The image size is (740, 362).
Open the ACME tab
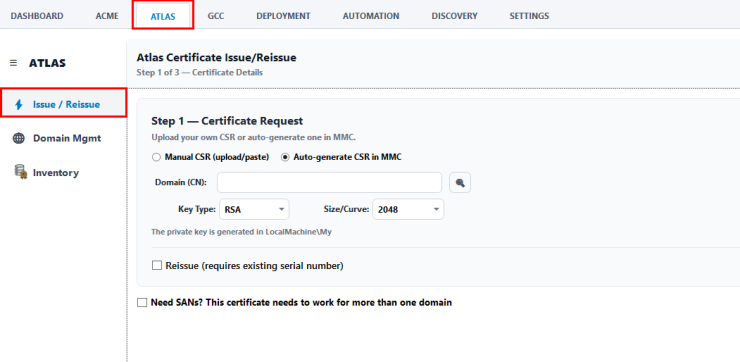click(x=107, y=16)
